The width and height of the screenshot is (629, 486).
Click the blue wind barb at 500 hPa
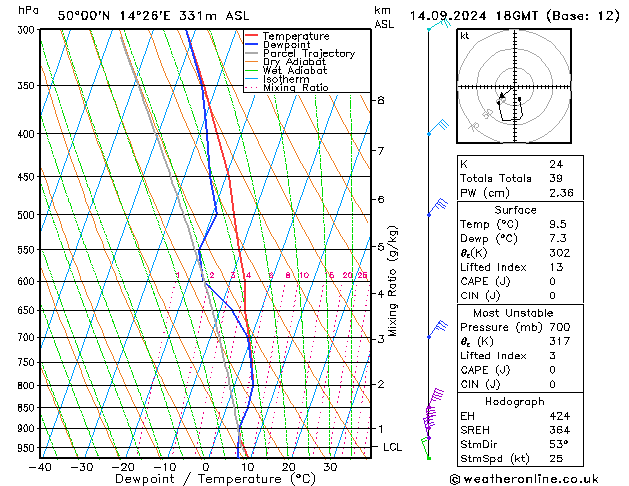[437, 209]
